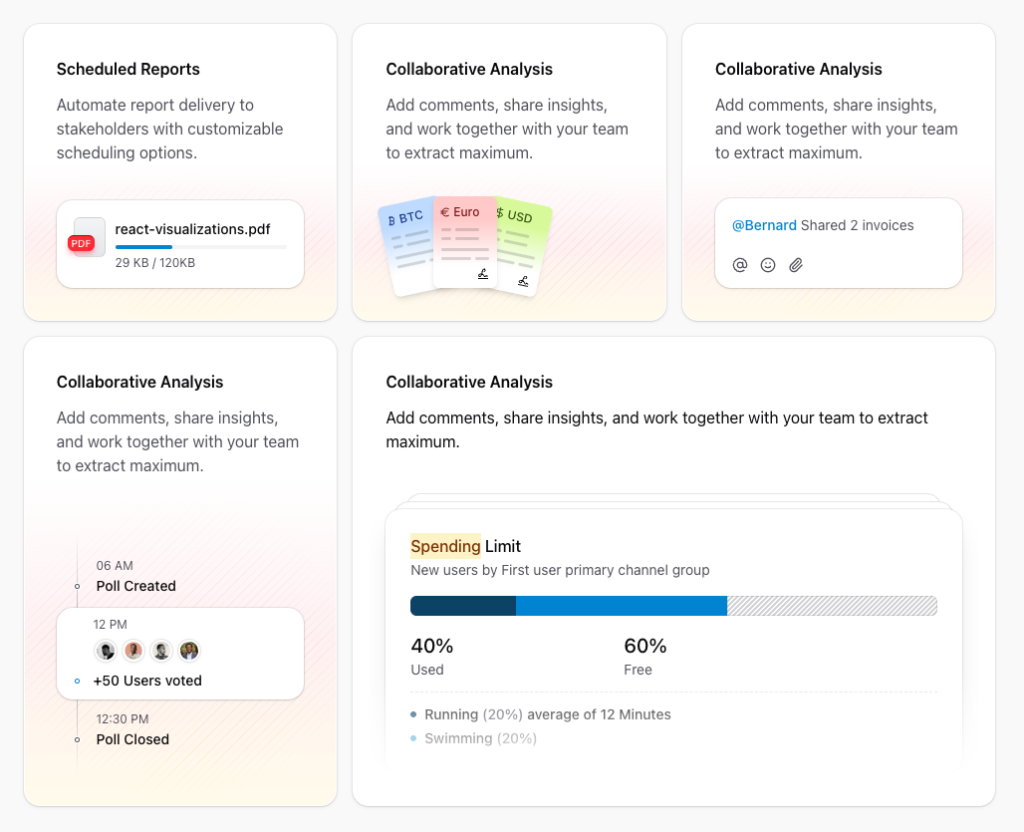Select the Euro invoice card header
The image size is (1024, 832).
[x=464, y=212]
